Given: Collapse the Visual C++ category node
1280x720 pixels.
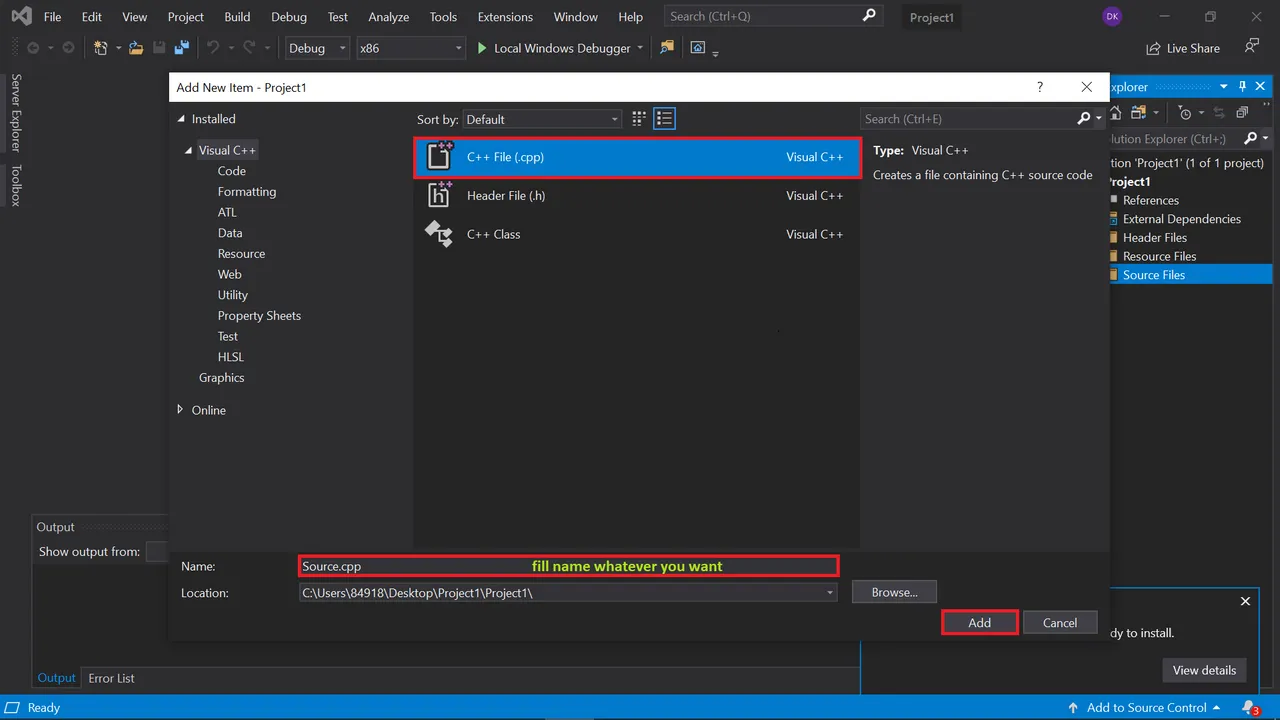Looking at the screenshot, I should [x=188, y=150].
